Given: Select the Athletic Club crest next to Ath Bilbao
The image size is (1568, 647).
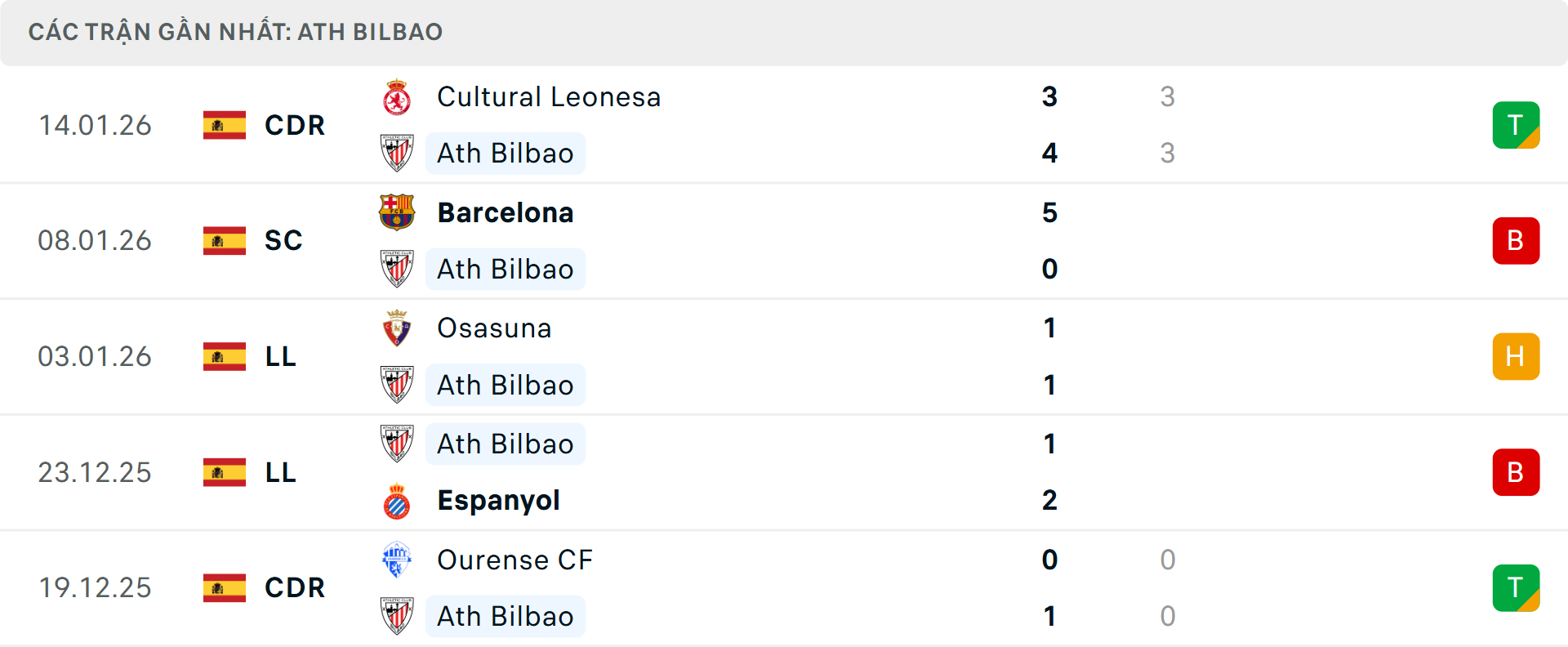Looking at the screenshot, I should [x=398, y=153].
